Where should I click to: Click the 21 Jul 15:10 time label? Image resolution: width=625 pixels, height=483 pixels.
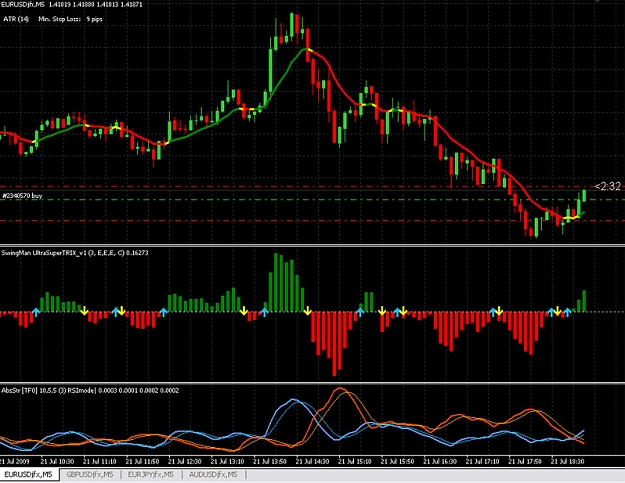point(355,461)
